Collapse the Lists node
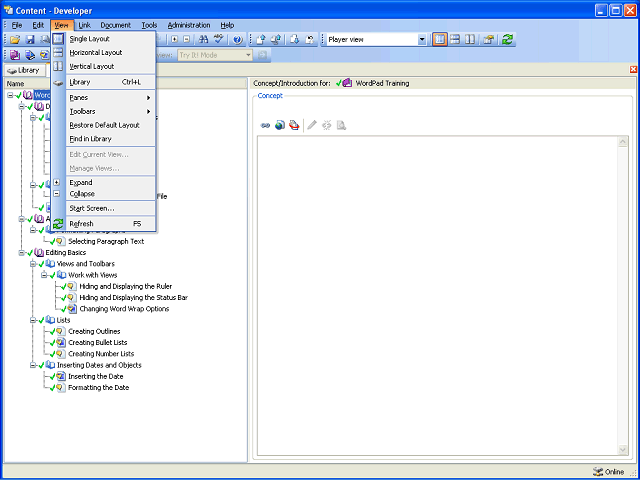640x480 pixels. click(33, 320)
